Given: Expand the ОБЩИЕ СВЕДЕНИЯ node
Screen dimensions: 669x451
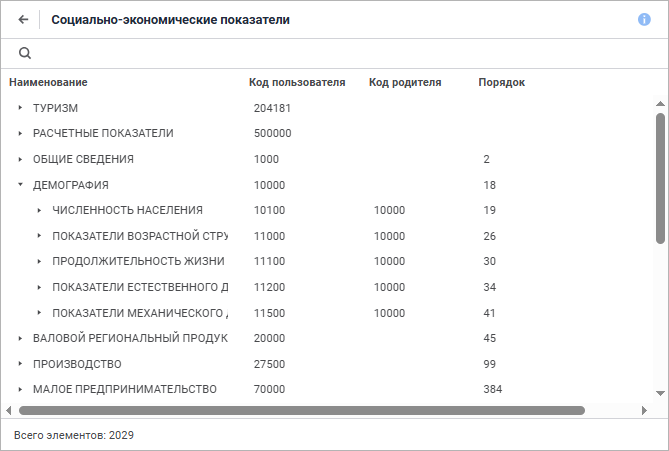Looking at the screenshot, I should 20,159.
